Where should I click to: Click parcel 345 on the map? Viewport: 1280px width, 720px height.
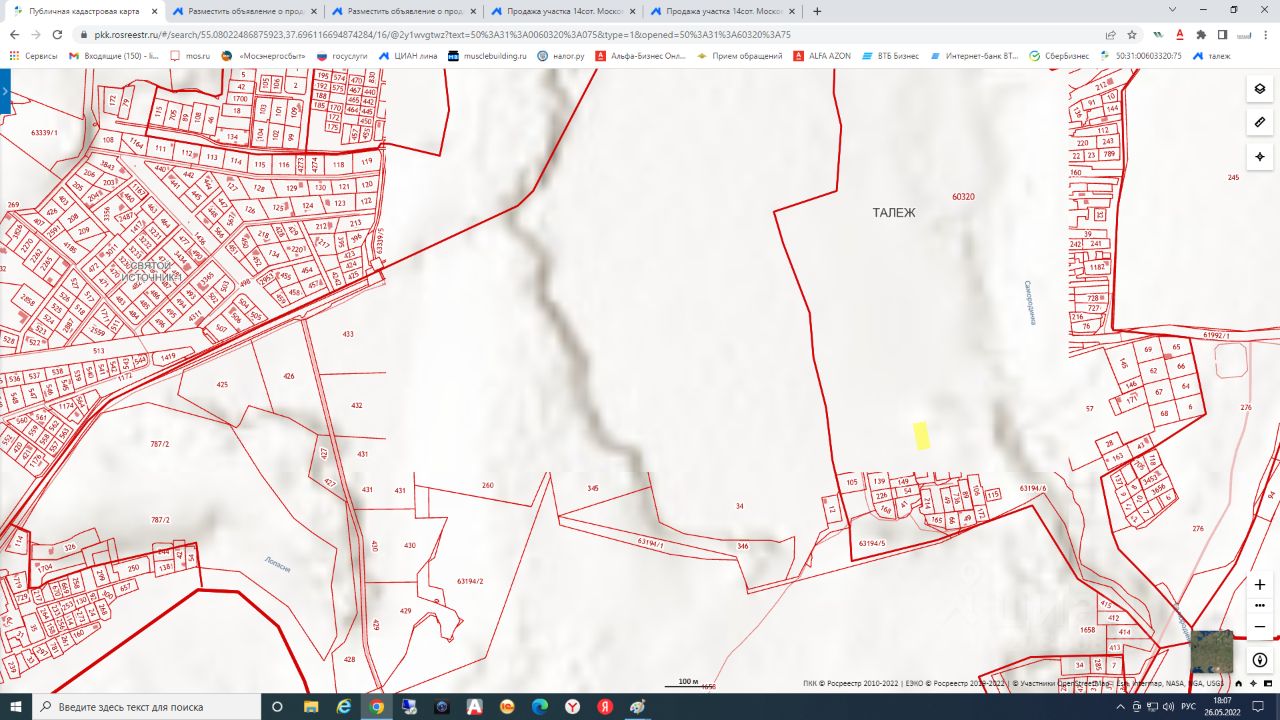593,488
